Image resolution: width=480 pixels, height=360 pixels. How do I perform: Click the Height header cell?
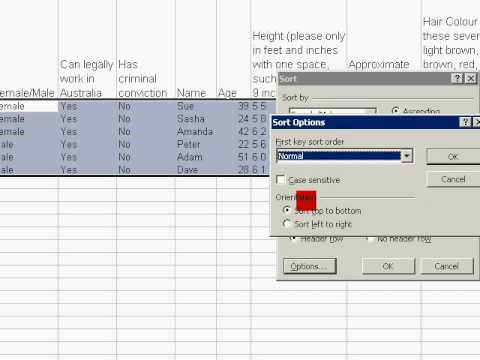pos(298,50)
